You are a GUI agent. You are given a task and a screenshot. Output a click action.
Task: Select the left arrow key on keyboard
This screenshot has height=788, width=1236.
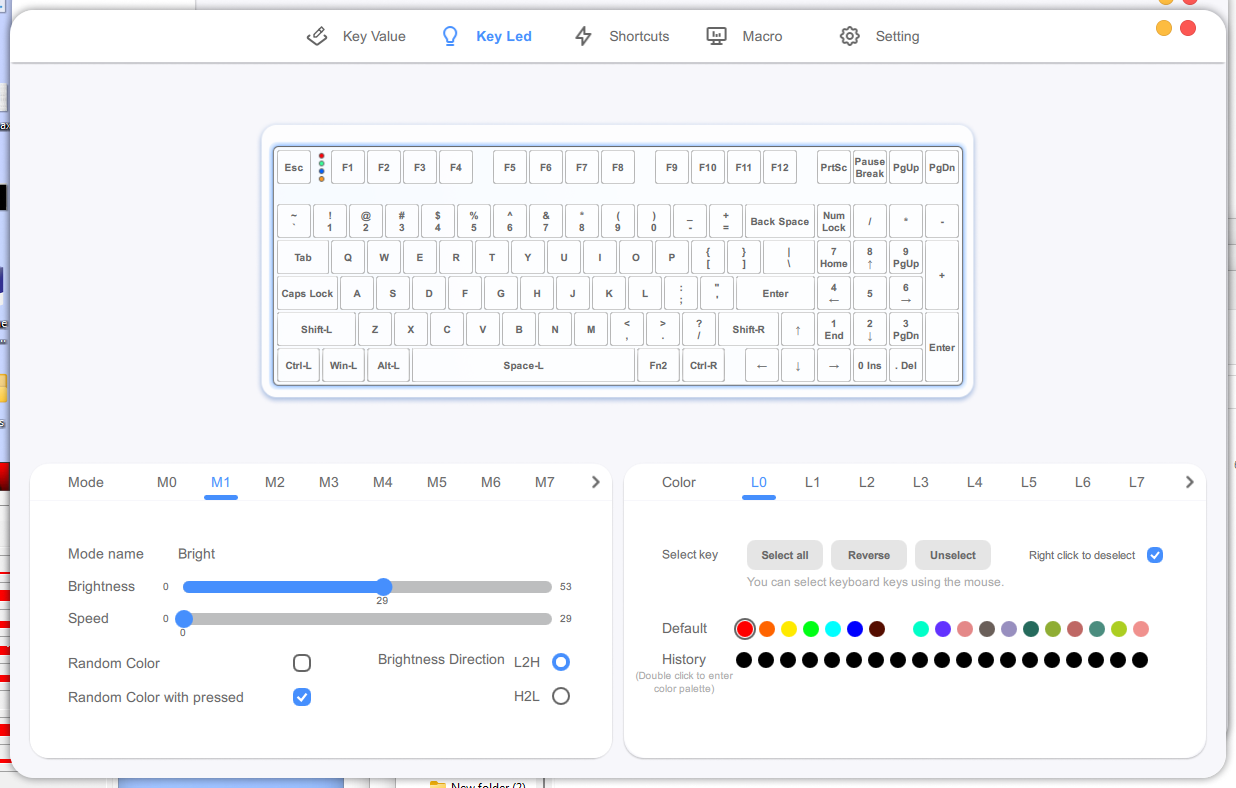[x=762, y=366]
